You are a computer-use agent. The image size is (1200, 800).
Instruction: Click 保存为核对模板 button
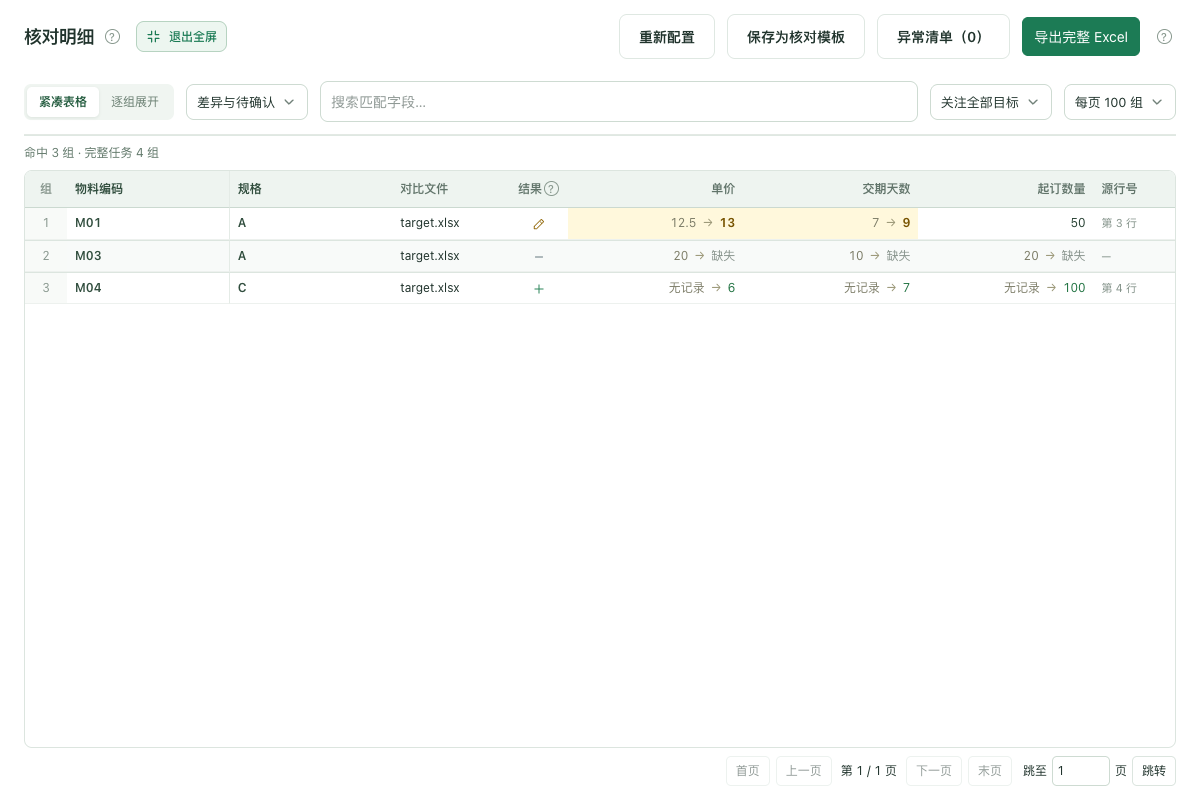coord(796,37)
